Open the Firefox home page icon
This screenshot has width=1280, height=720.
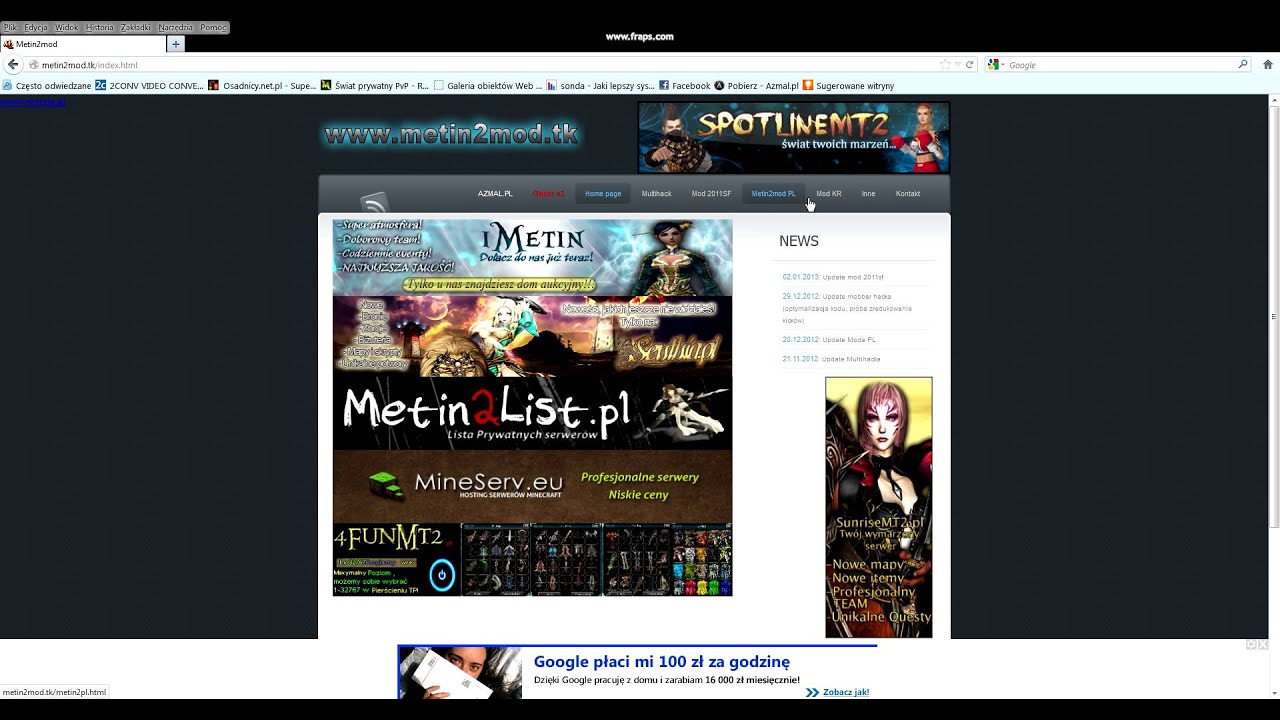[x=1267, y=65]
